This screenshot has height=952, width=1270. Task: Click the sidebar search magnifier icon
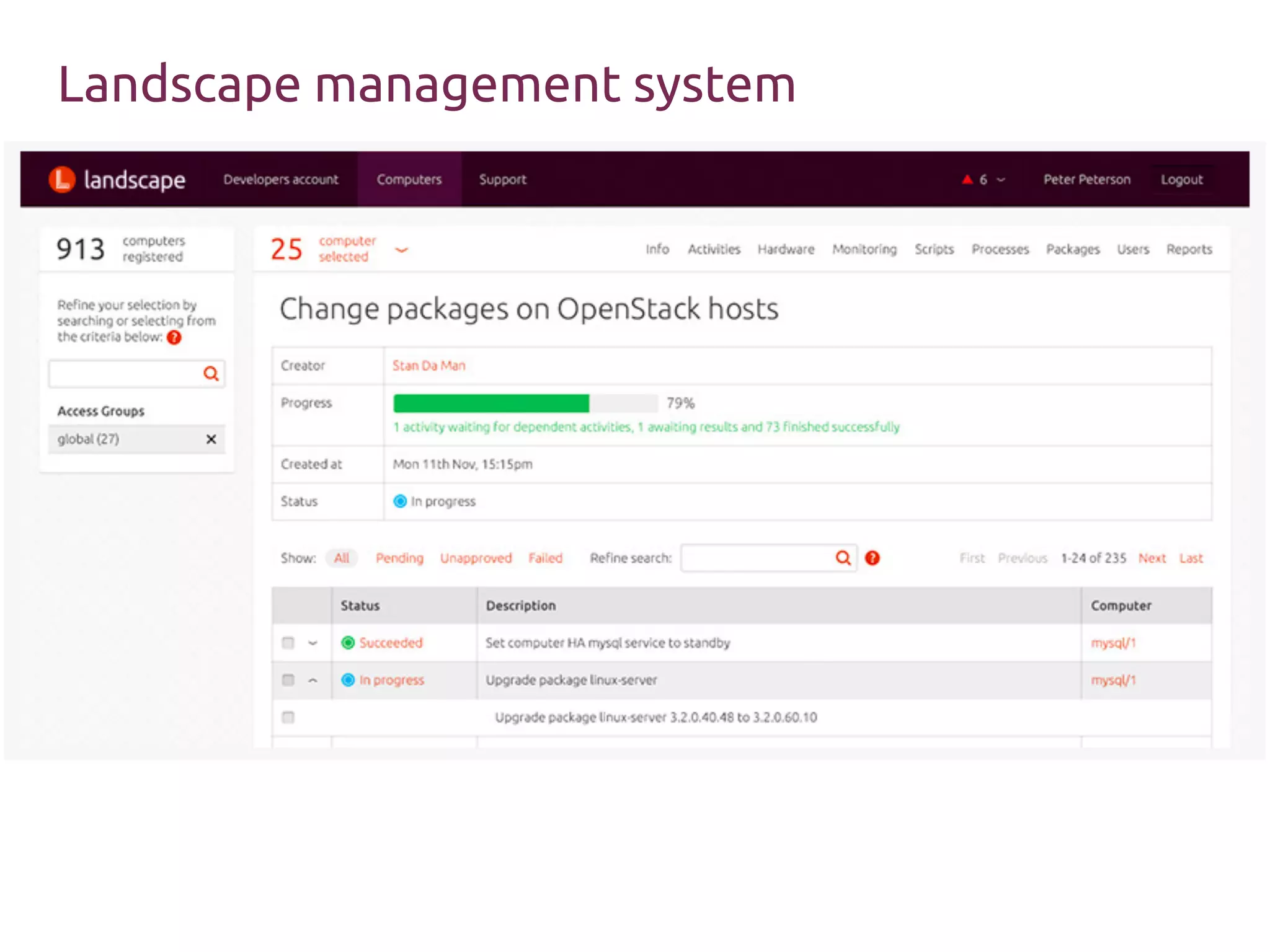pos(211,374)
